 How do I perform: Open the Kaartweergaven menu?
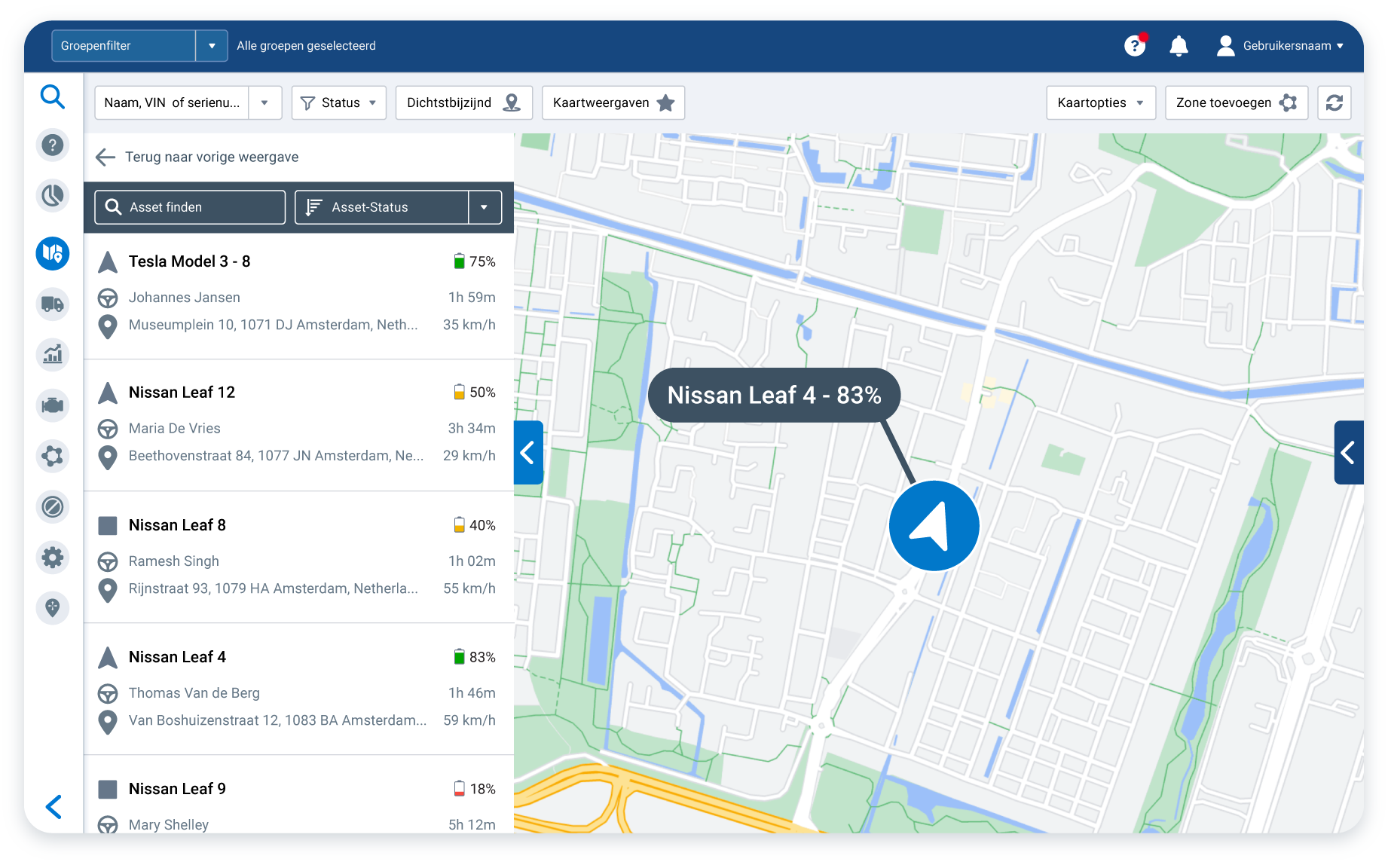(613, 102)
